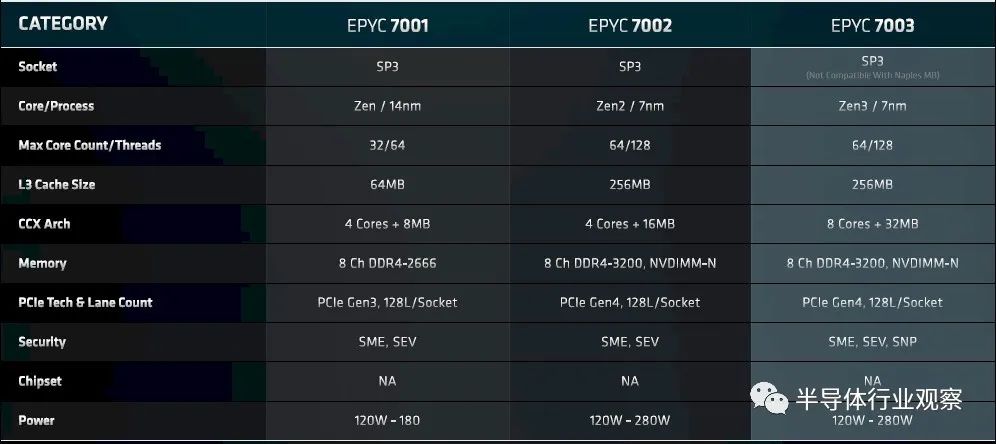The image size is (996, 444).
Task: Click the Chipset row label
Action: click(x=40, y=381)
